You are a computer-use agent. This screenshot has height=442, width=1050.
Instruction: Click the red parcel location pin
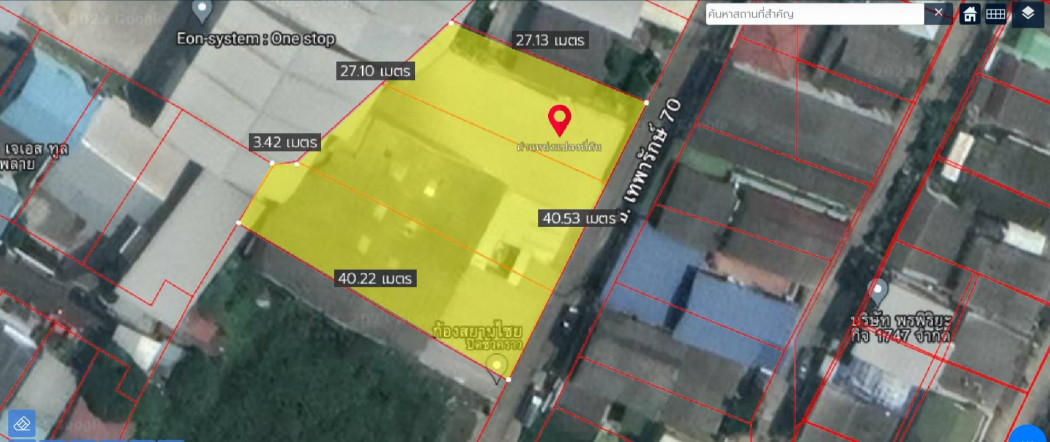[x=558, y=121]
